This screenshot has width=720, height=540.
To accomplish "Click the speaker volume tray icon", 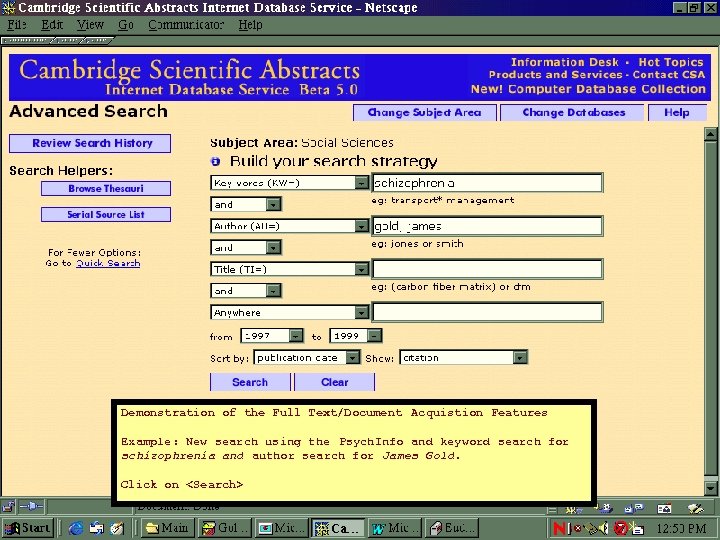I will coord(603,528).
